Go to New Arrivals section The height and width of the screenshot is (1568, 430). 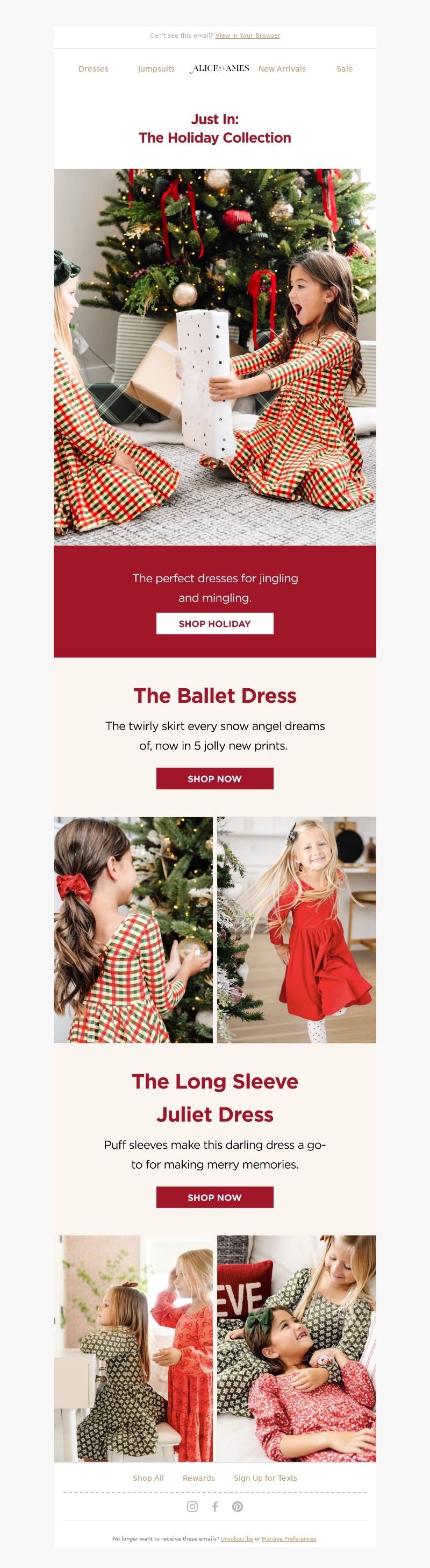[x=282, y=69]
